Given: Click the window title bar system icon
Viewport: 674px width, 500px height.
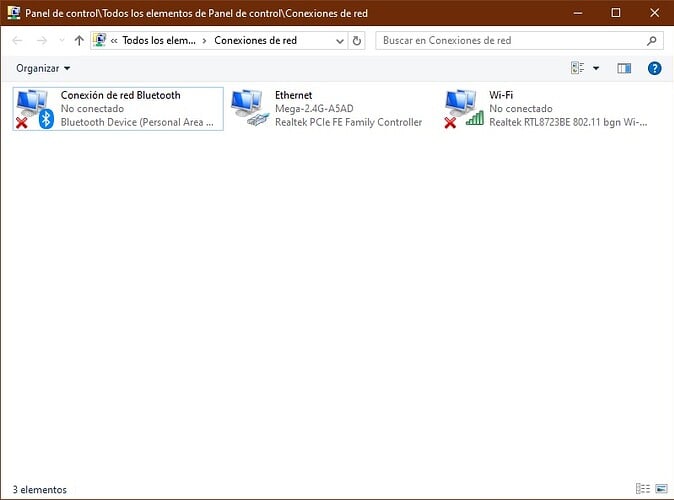Looking at the screenshot, I should click(x=14, y=12).
